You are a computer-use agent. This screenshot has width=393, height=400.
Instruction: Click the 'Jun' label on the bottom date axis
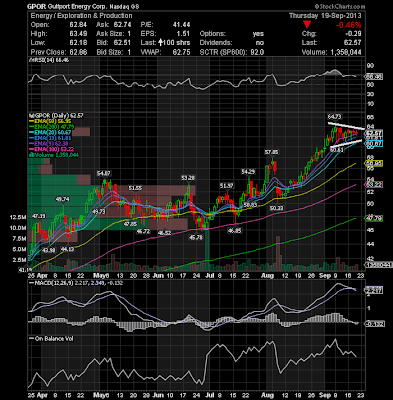[158, 395]
